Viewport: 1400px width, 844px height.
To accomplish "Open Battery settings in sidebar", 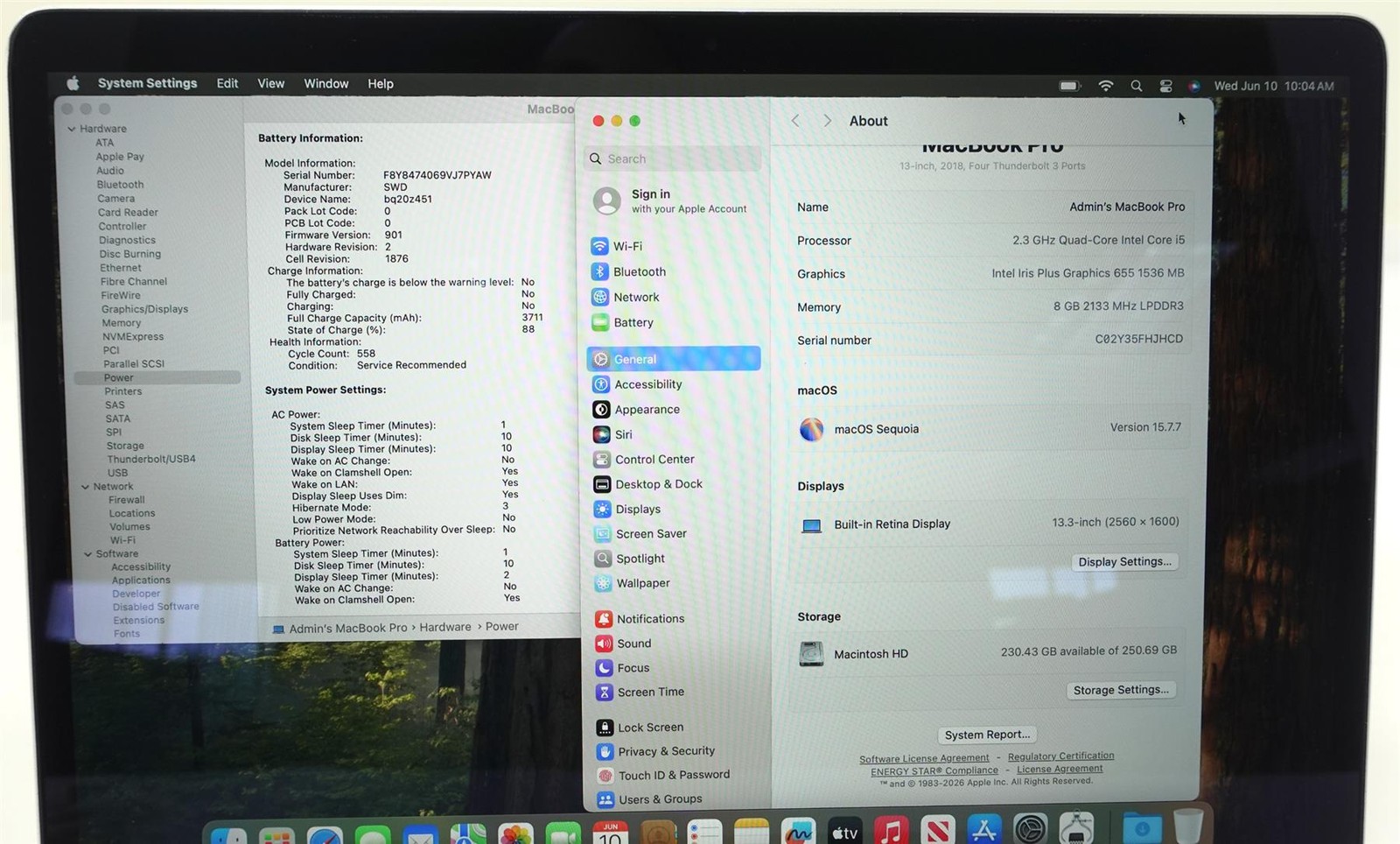I will pyautogui.click(x=623, y=322).
